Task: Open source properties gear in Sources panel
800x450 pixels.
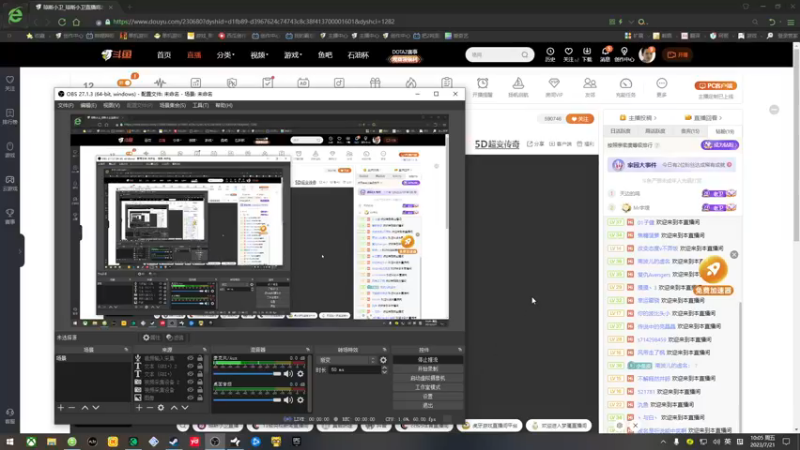Action: (161, 408)
